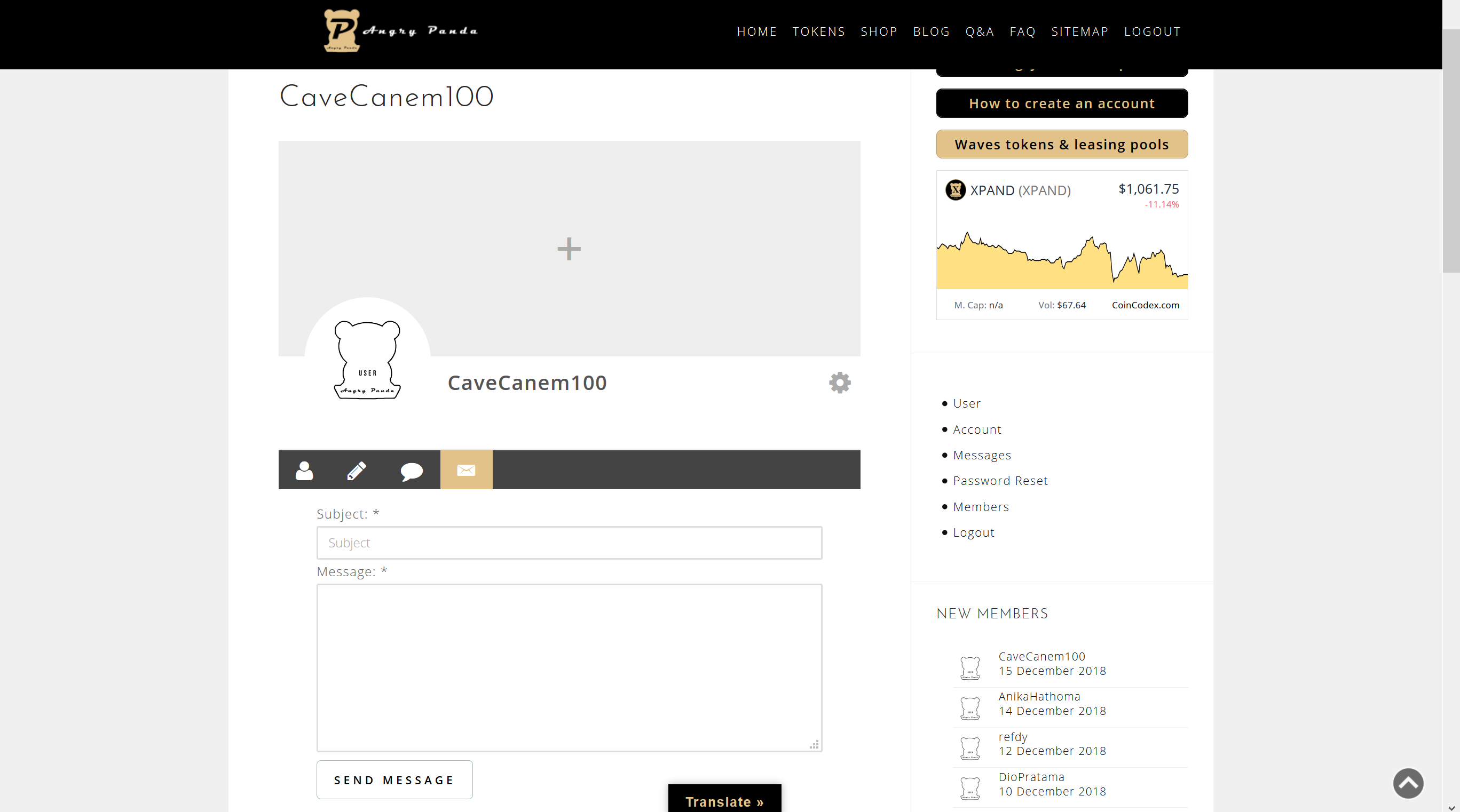Click the scroll-to-top arrow button
1460x812 pixels.
(x=1408, y=783)
